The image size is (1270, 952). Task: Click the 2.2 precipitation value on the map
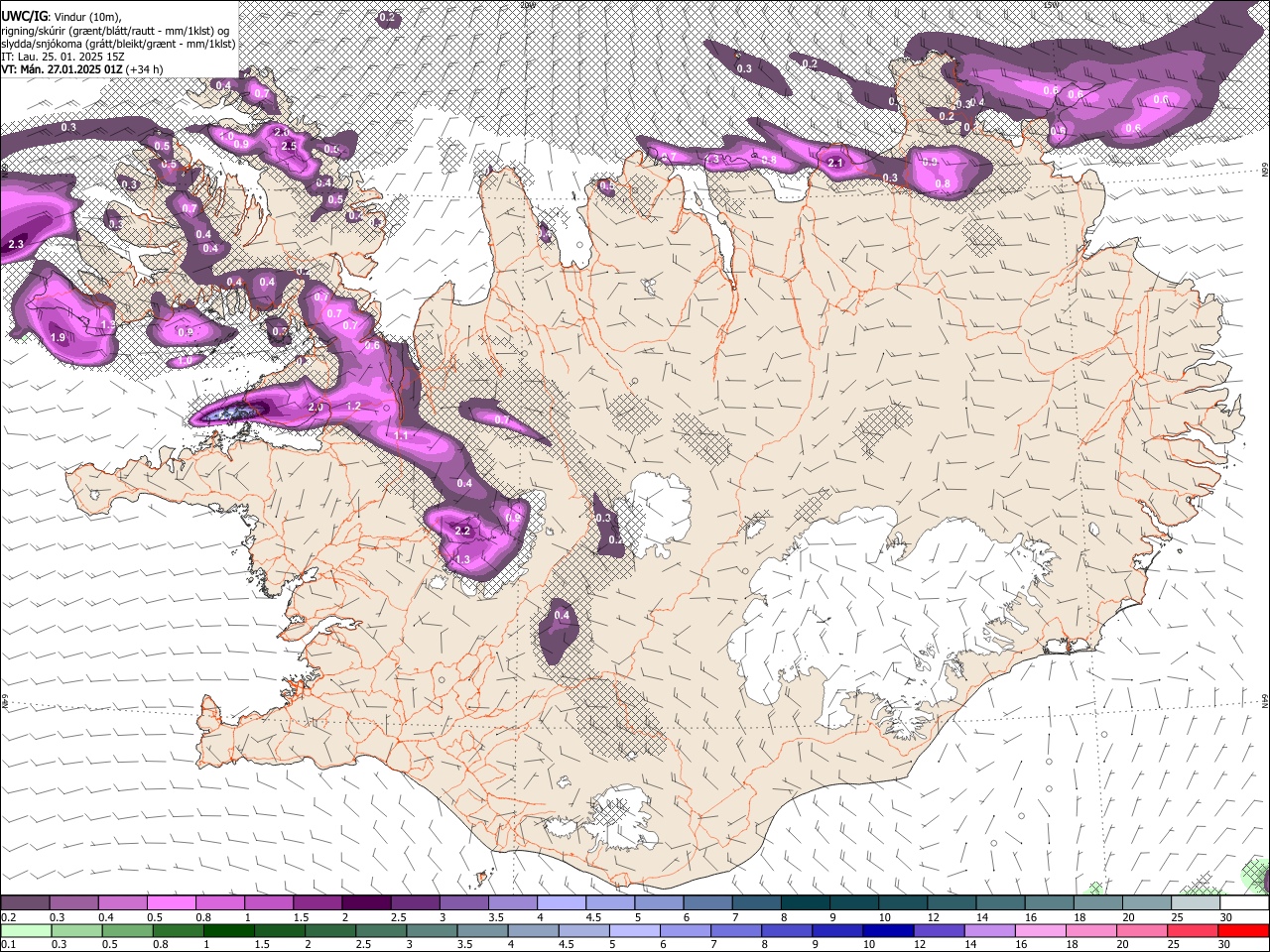tap(462, 531)
